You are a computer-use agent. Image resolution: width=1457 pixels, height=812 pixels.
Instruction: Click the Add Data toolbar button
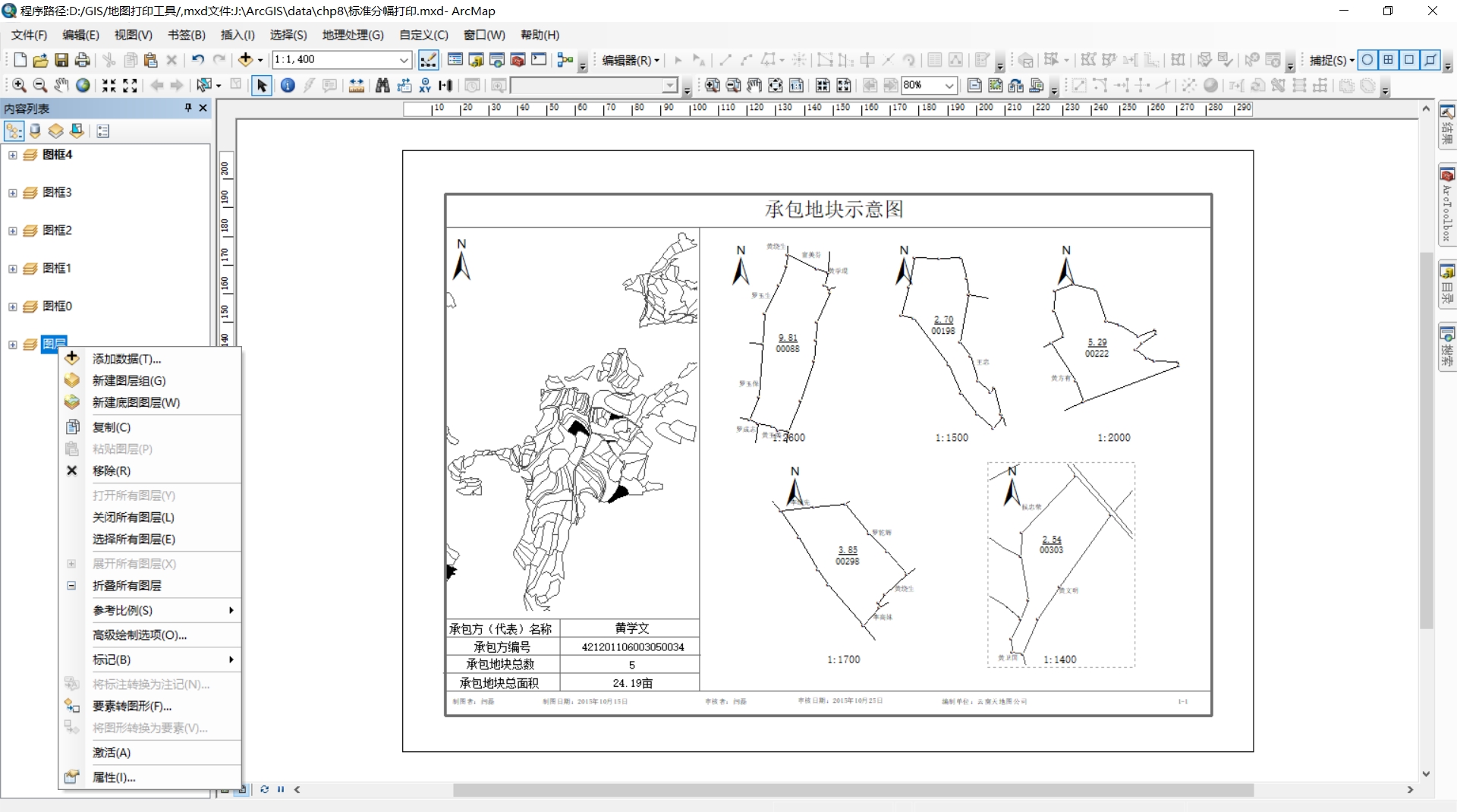point(245,60)
